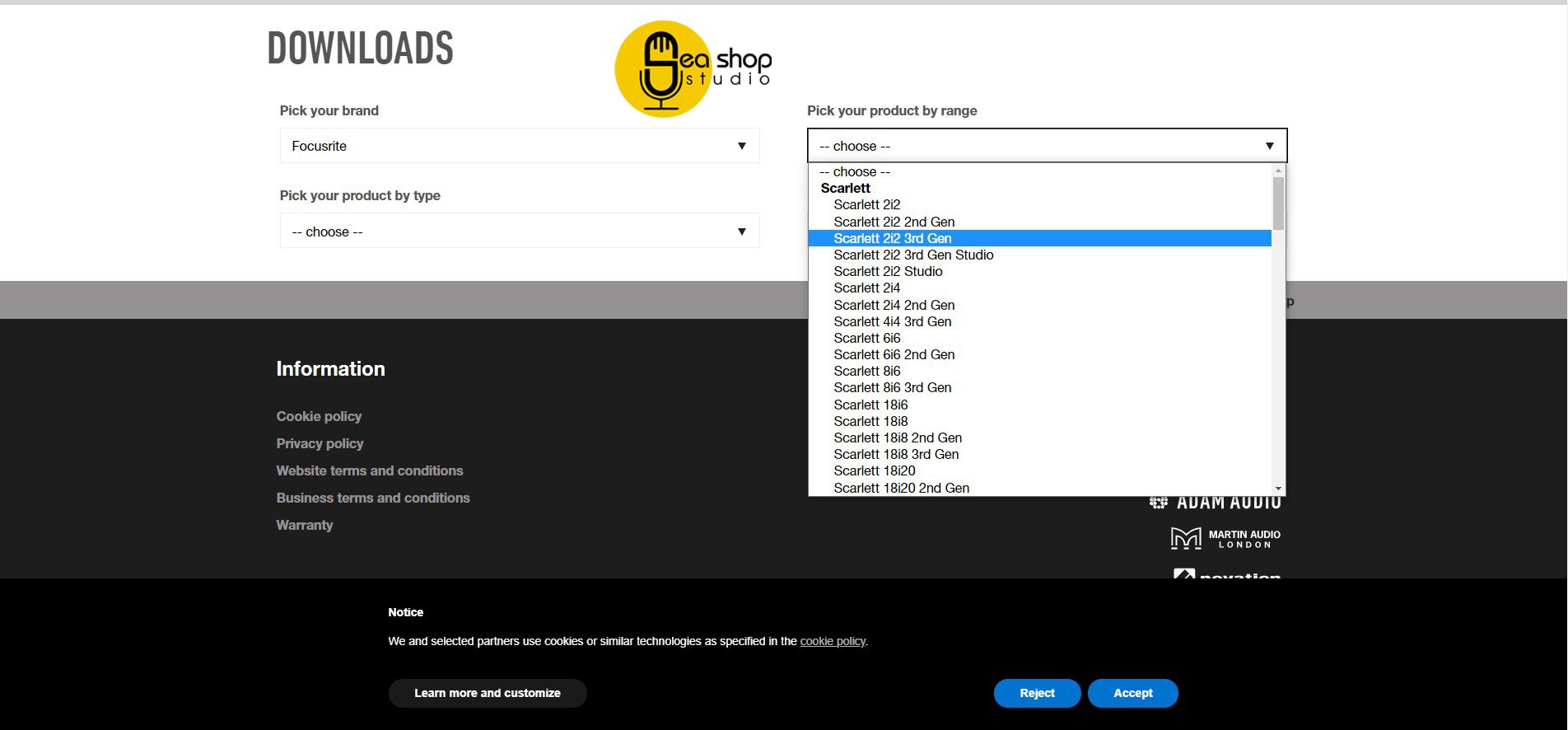Select Scarlett 2i4 option
This screenshot has width=1568, height=730.
tap(1040, 288)
